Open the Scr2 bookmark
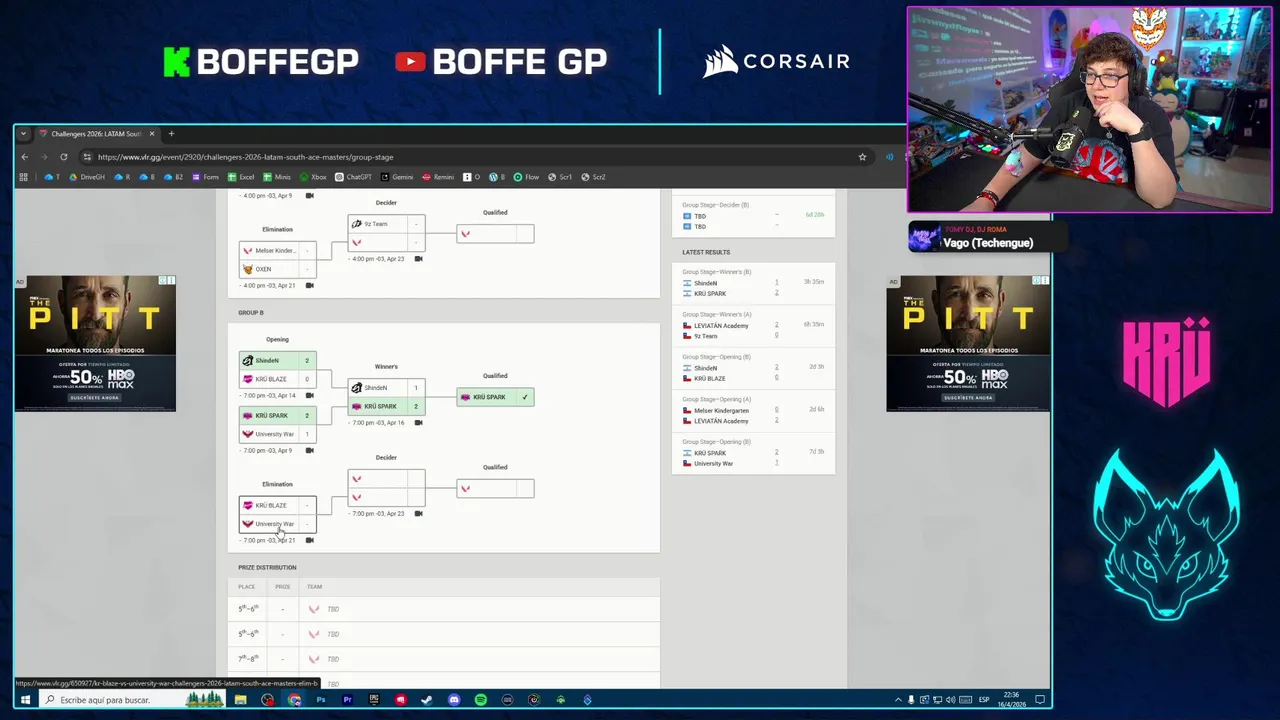This screenshot has height=720, width=1280. click(593, 177)
